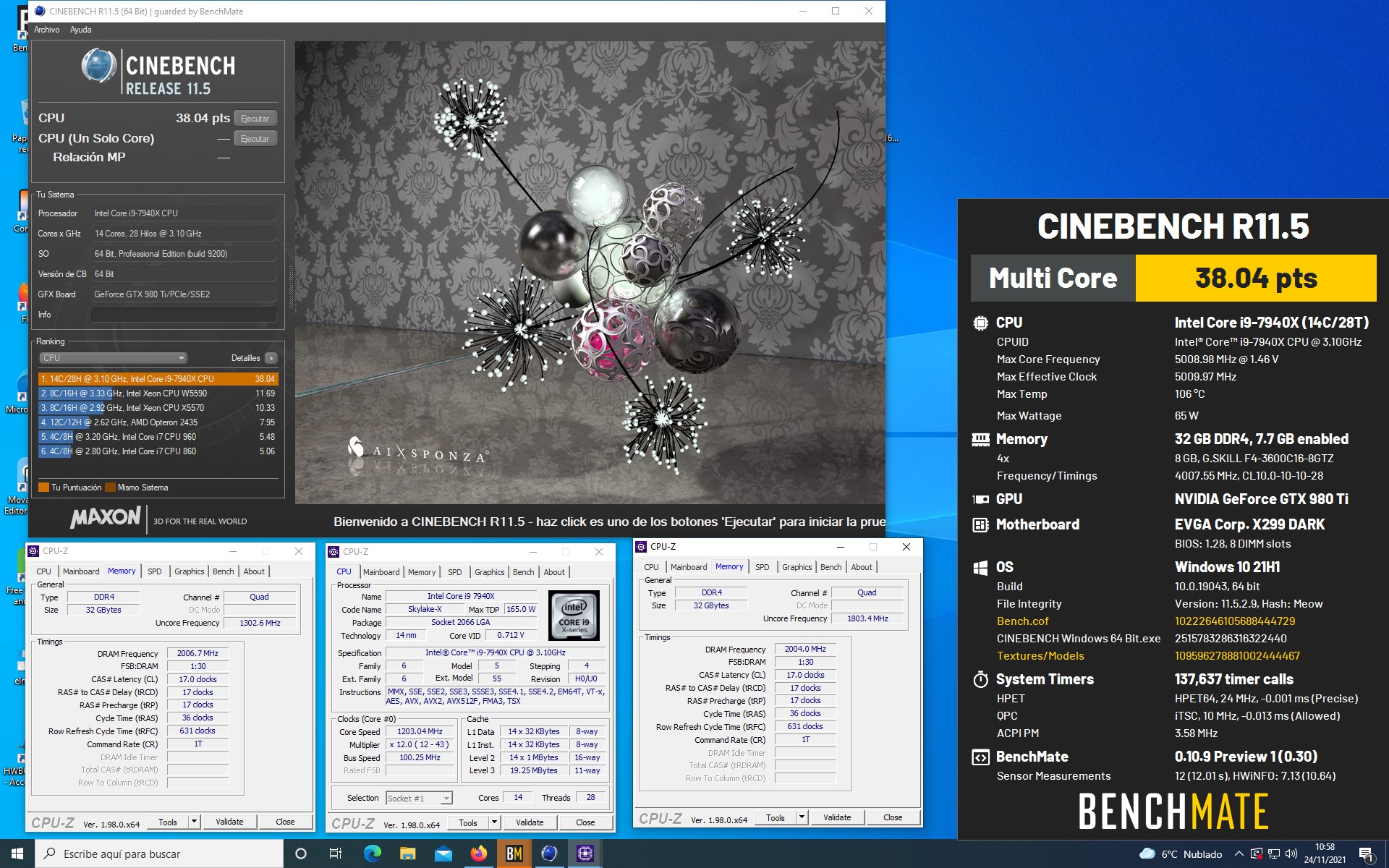Image resolution: width=1389 pixels, height=868 pixels.
Task: Click the taskbar search box
Action: [x=159, y=854]
